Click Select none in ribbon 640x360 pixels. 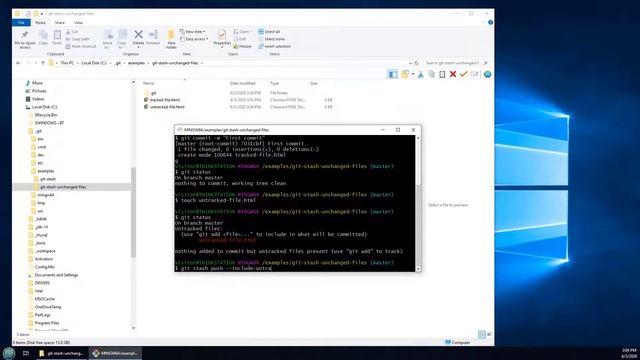click(271, 39)
